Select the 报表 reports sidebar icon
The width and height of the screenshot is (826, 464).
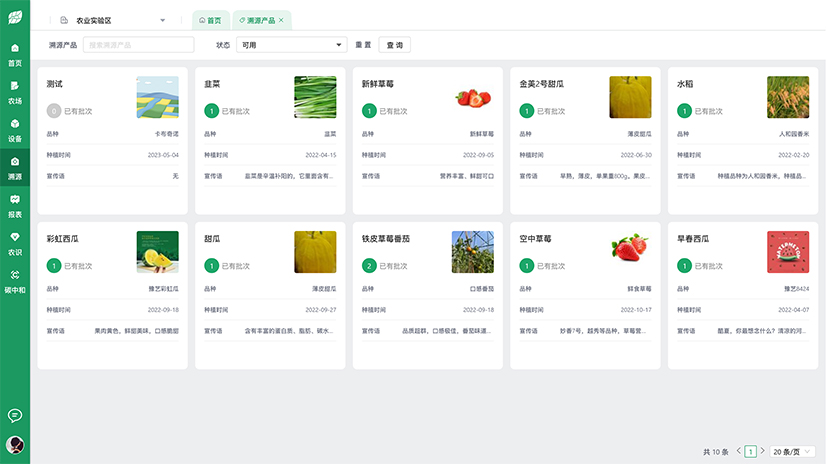[15, 206]
